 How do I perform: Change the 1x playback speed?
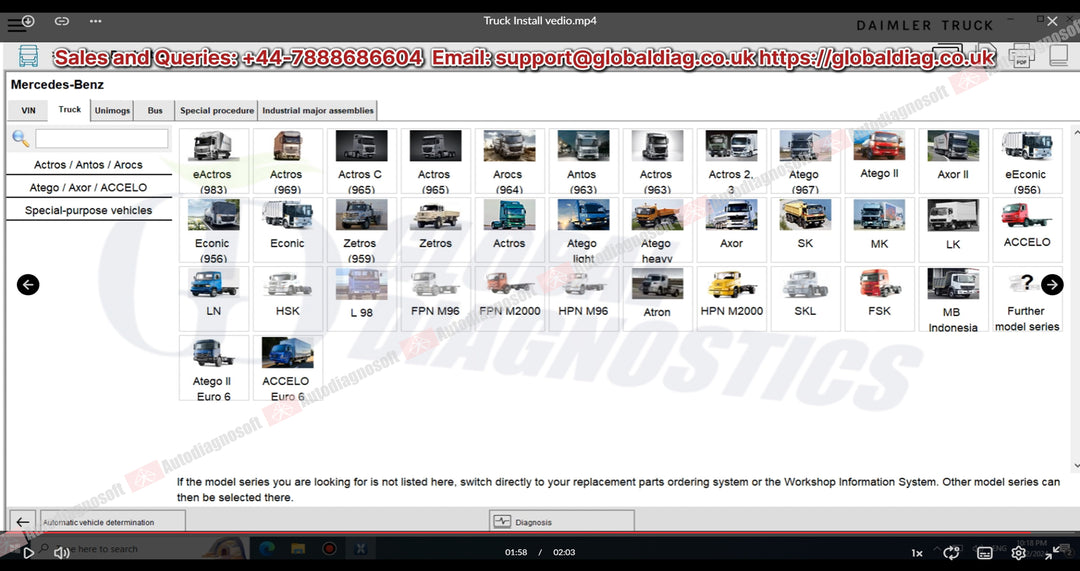click(917, 553)
